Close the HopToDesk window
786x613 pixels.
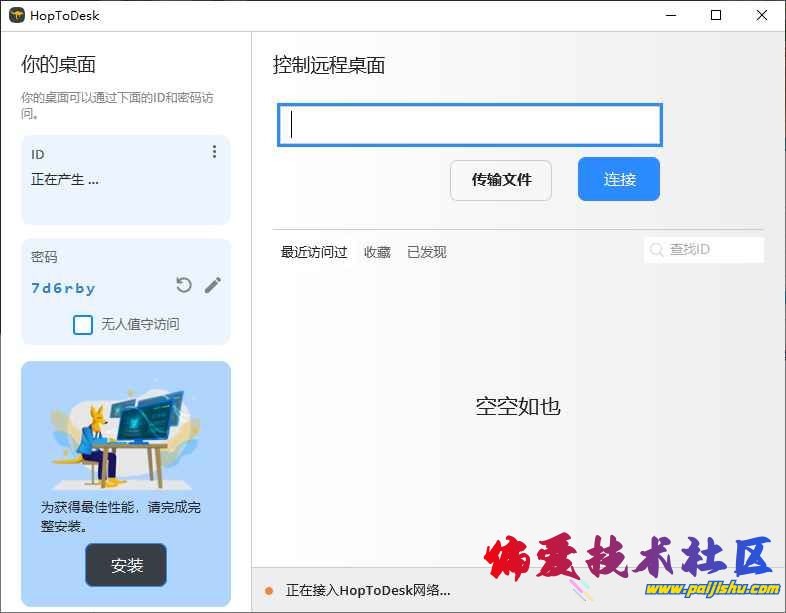click(762, 15)
